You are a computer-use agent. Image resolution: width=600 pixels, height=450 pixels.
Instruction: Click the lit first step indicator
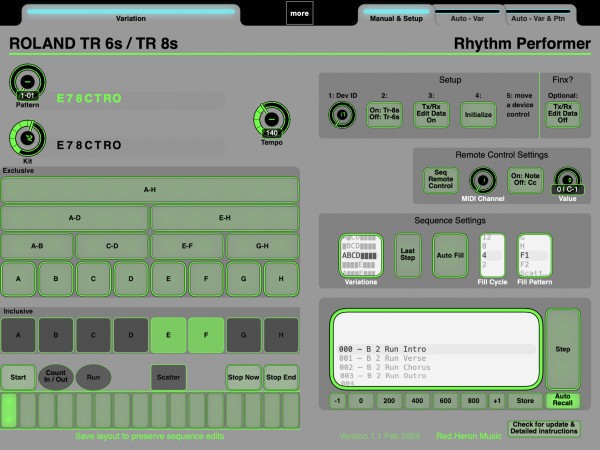click(9, 411)
